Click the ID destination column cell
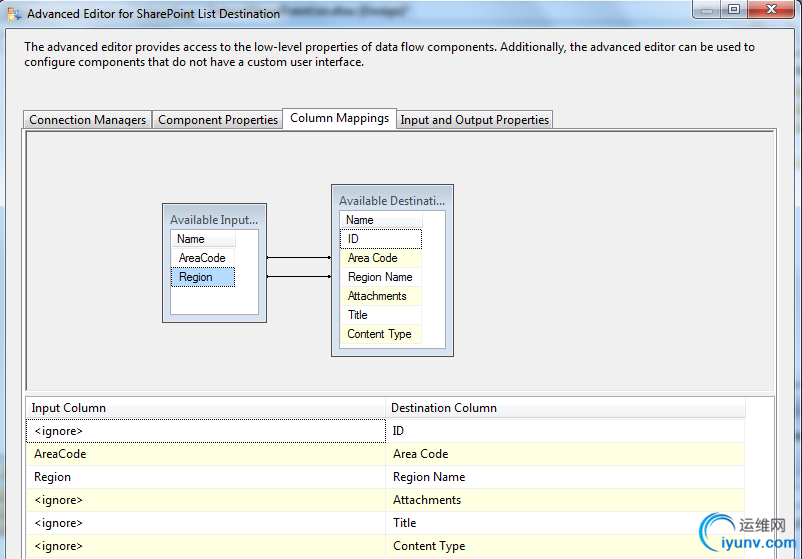802x559 pixels. tap(565, 431)
